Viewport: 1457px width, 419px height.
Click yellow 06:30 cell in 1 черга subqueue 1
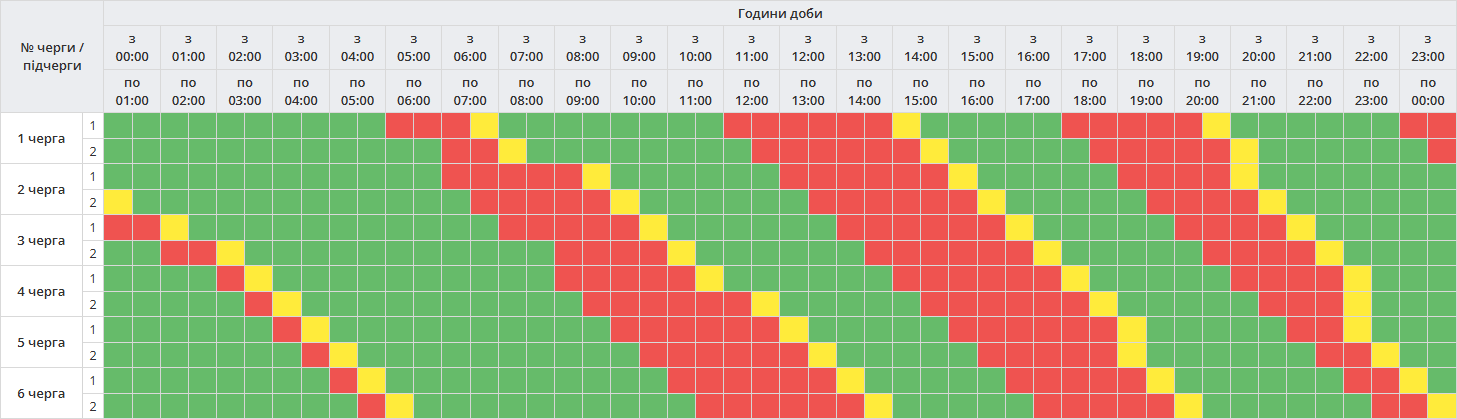(x=485, y=126)
